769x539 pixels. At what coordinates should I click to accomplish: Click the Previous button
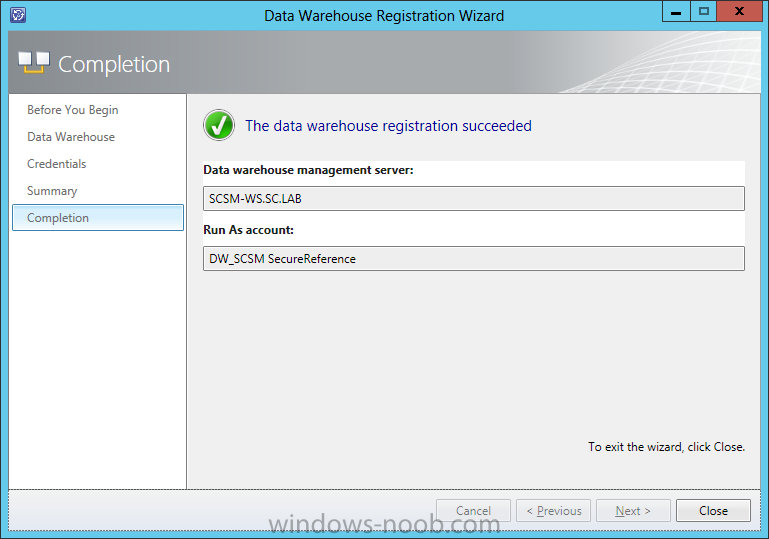tap(553, 511)
